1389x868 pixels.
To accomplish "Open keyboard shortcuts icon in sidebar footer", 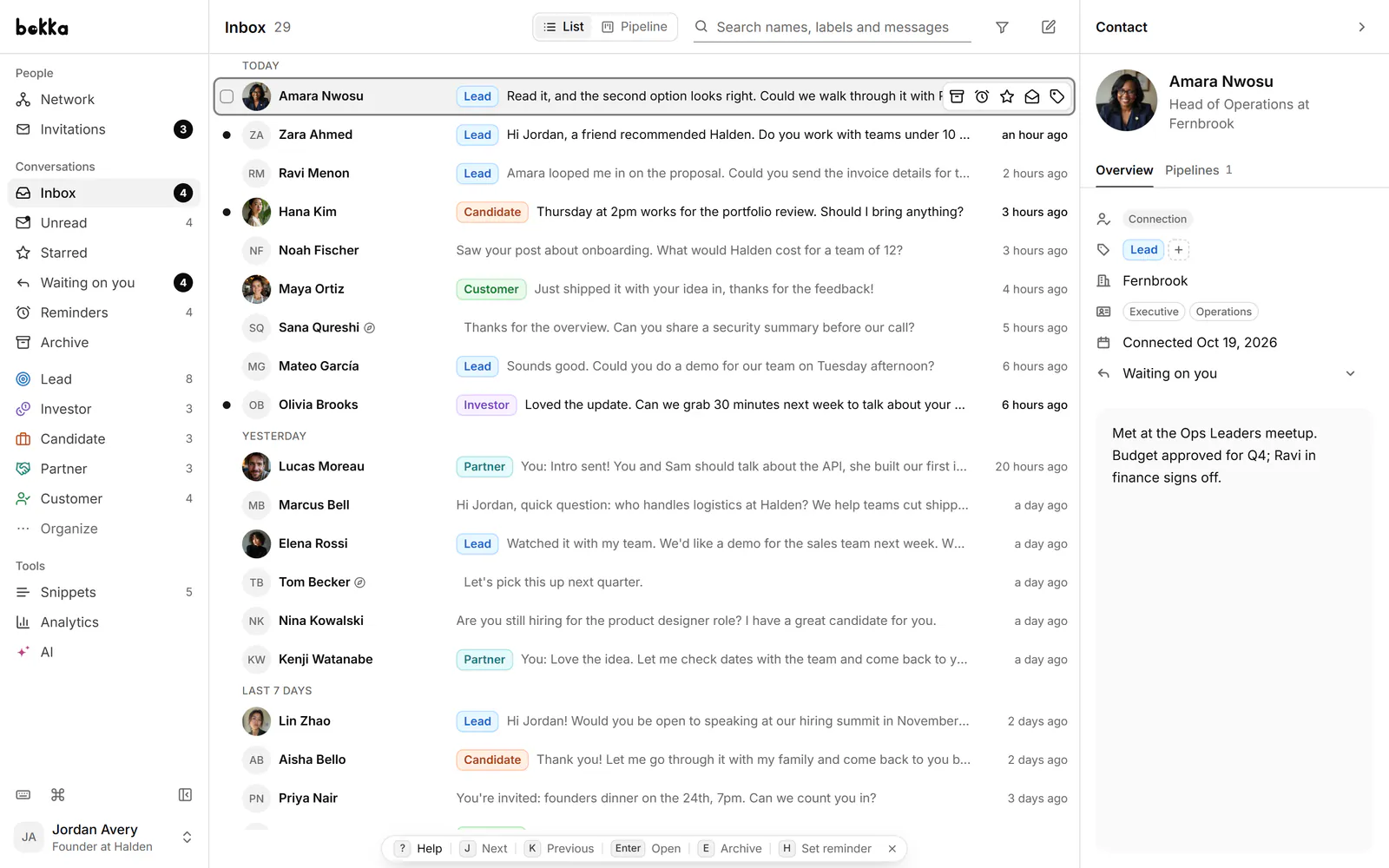I will coord(23,795).
